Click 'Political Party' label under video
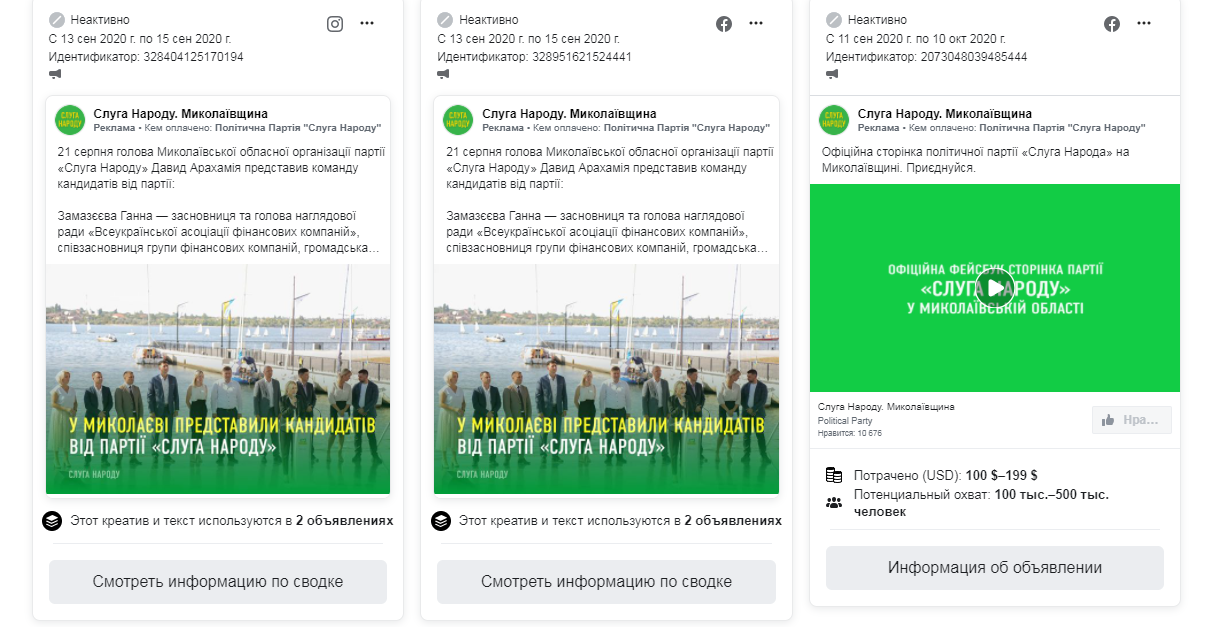The height and width of the screenshot is (627, 1213). (846, 420)
